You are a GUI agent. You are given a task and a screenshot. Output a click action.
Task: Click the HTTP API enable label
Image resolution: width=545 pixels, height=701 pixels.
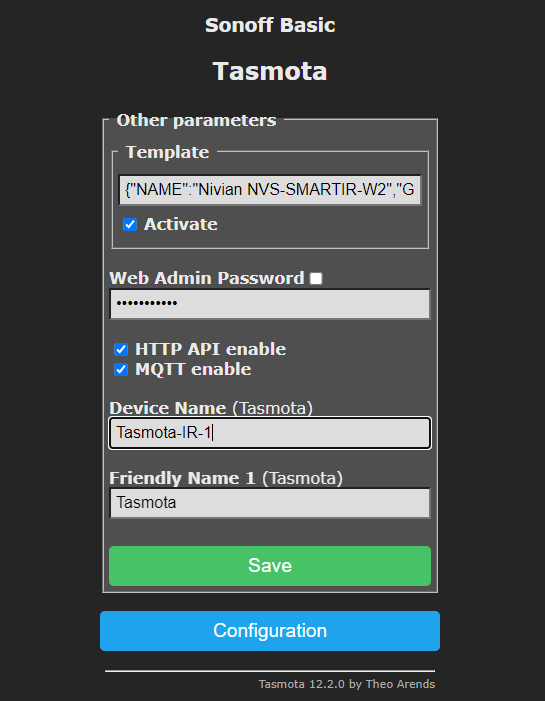pyautogui.click(x=211, y=349)
